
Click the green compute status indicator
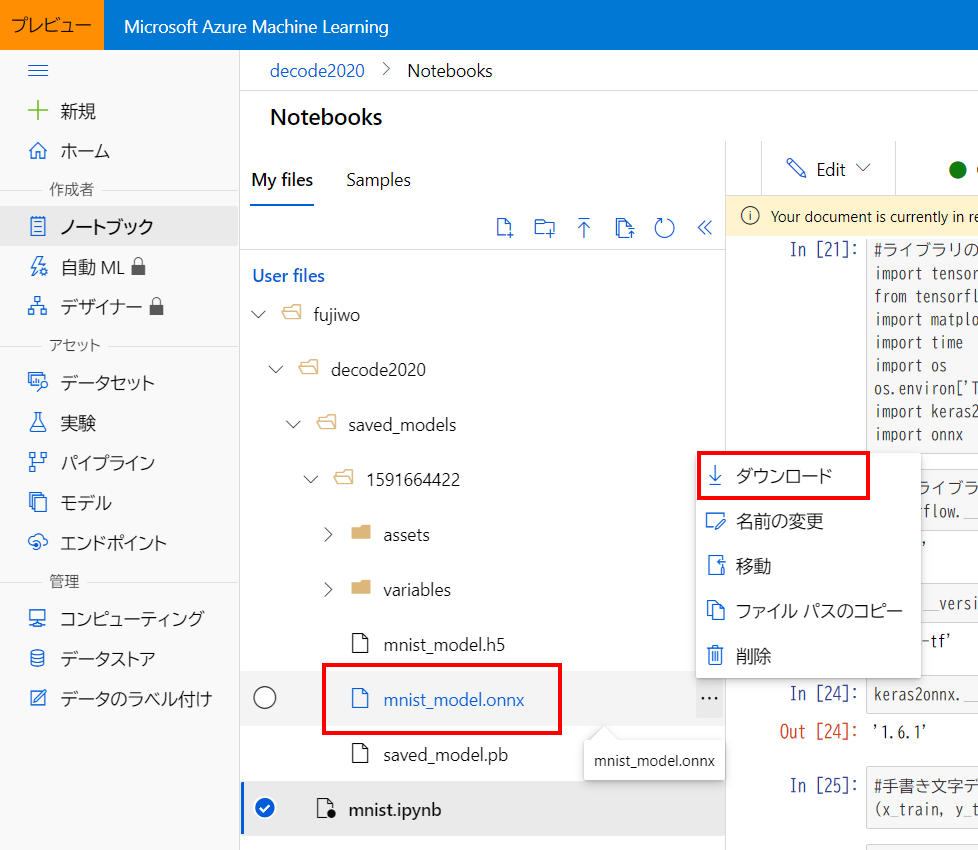point(957,170)
